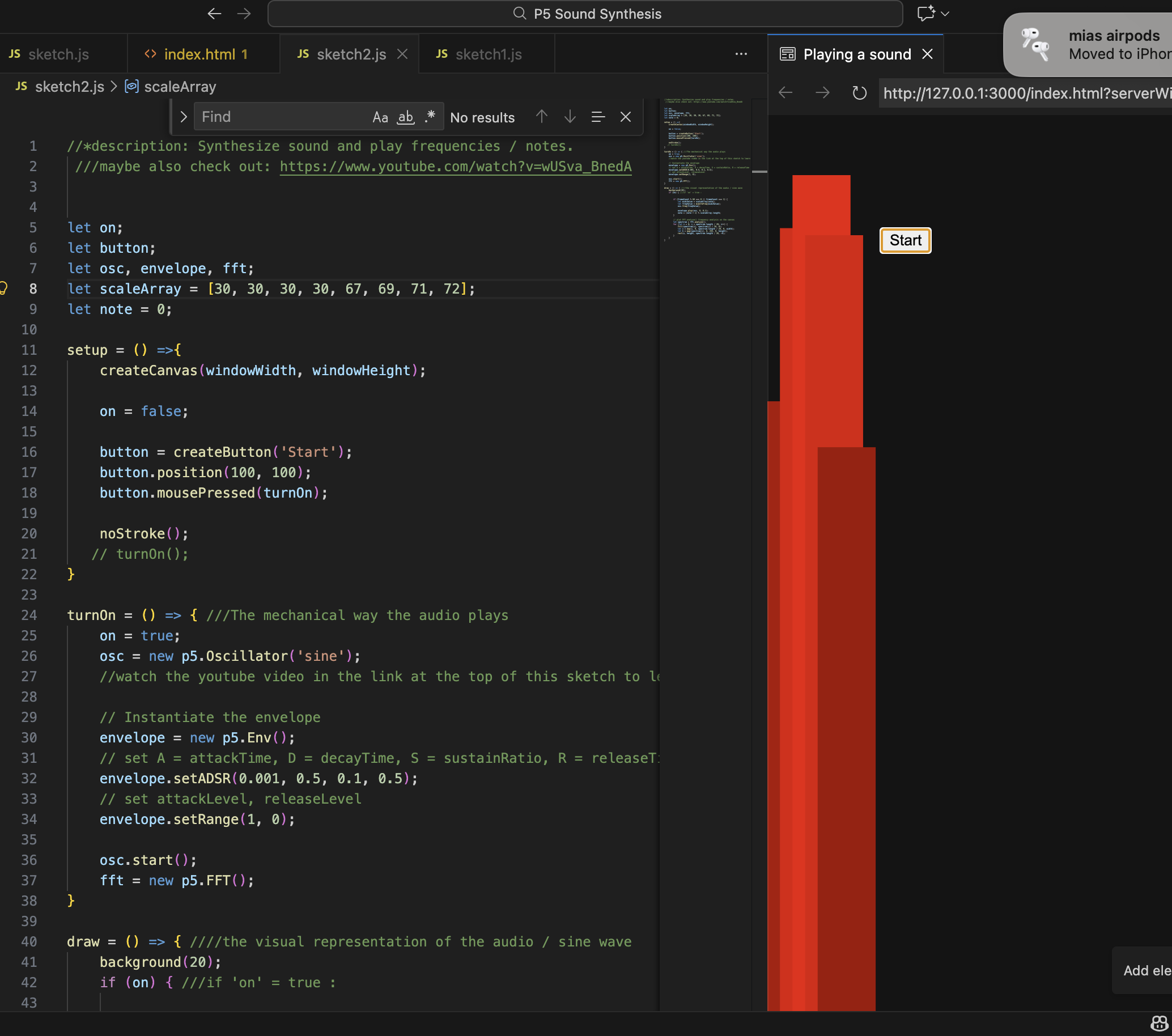Reload the browser preview page
The image size is (1172, 1036).
[859, 93]
